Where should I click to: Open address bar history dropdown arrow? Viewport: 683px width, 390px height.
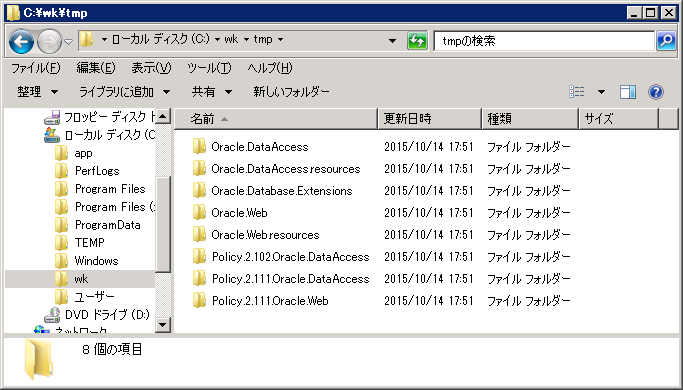pyautogui.click(x=392, y=41)
